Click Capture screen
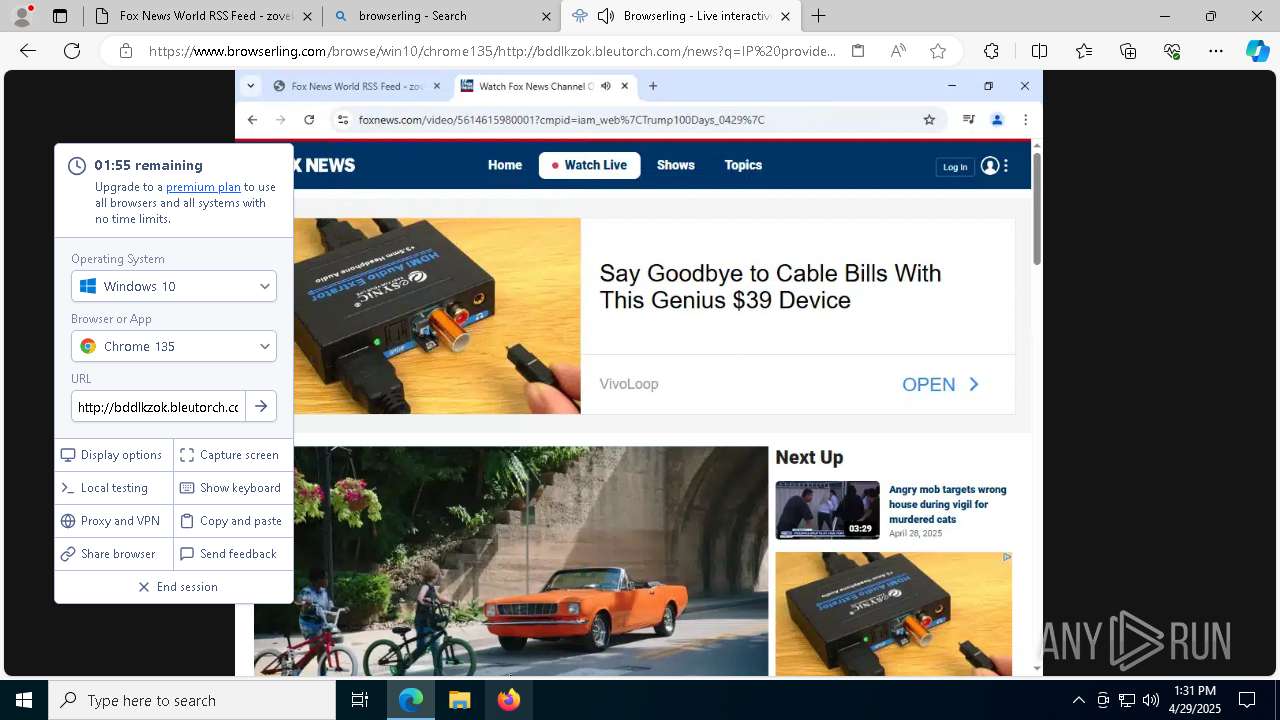This screenshot has height=720, width=1280. coord(233,455)
